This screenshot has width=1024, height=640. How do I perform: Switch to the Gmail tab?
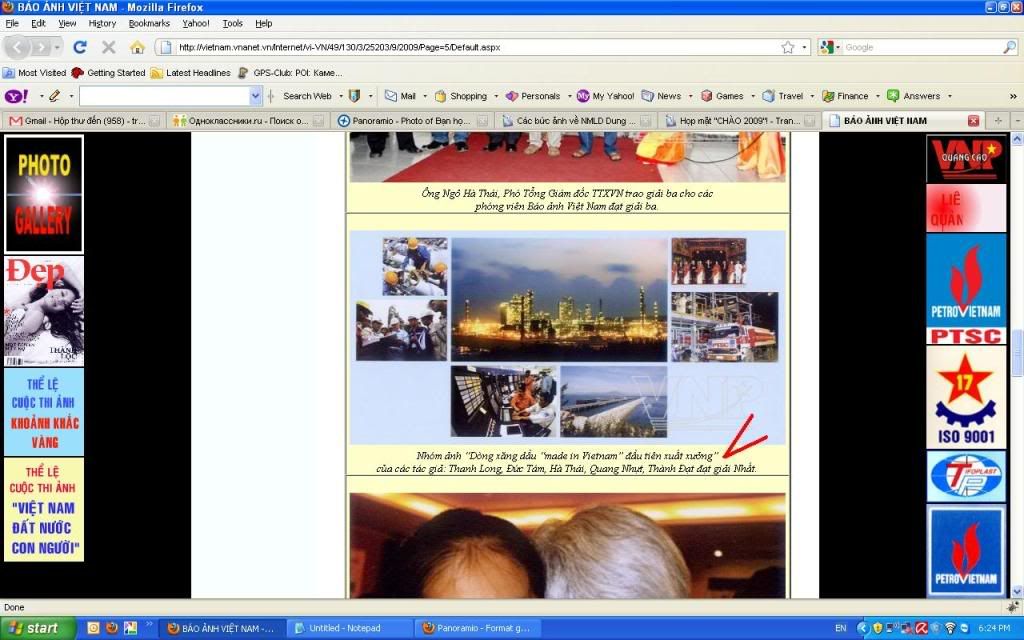pyautogui.click(x=78, y=120)
